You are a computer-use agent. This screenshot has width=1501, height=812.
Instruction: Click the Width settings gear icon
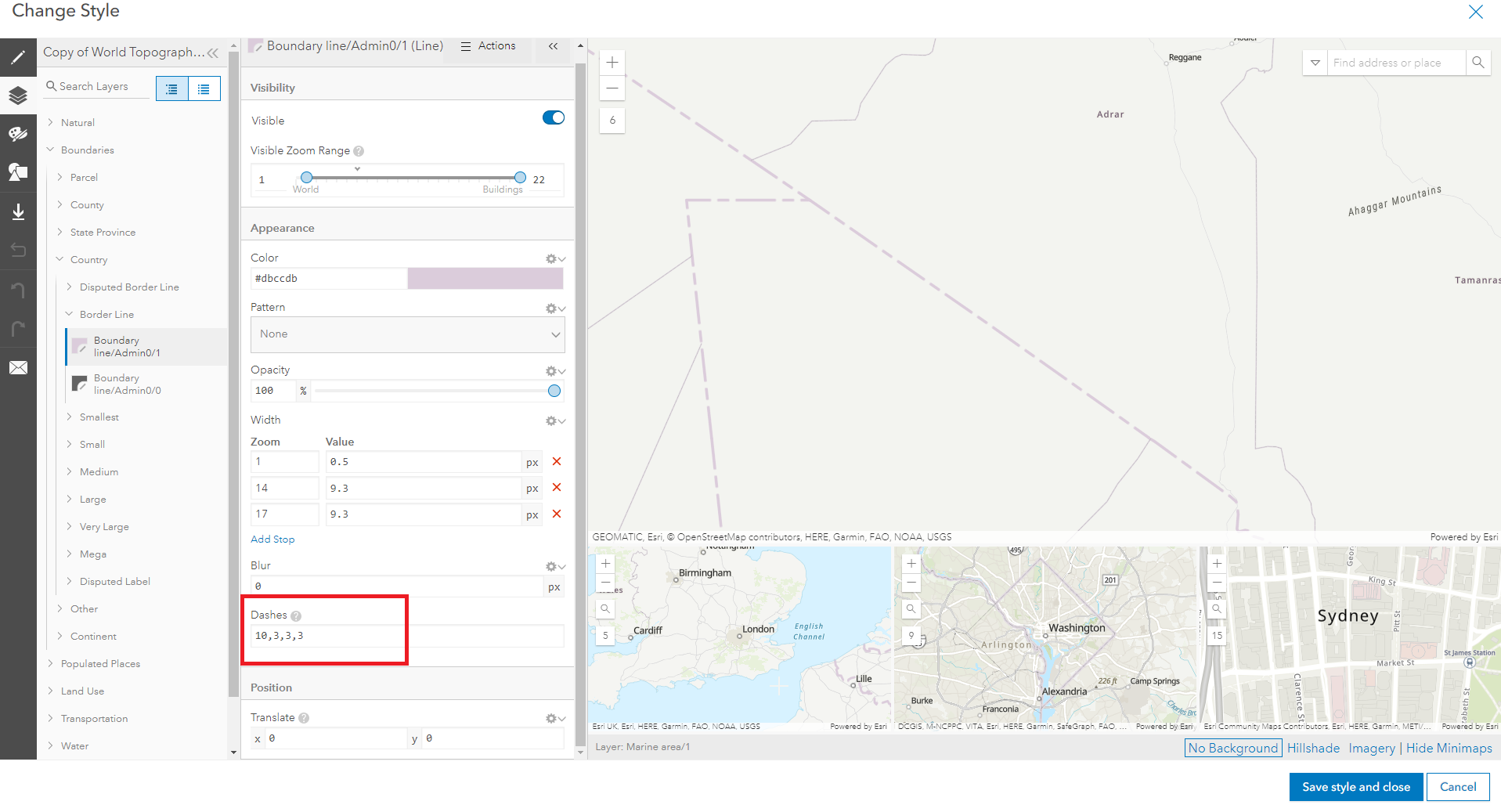point(550,420)
